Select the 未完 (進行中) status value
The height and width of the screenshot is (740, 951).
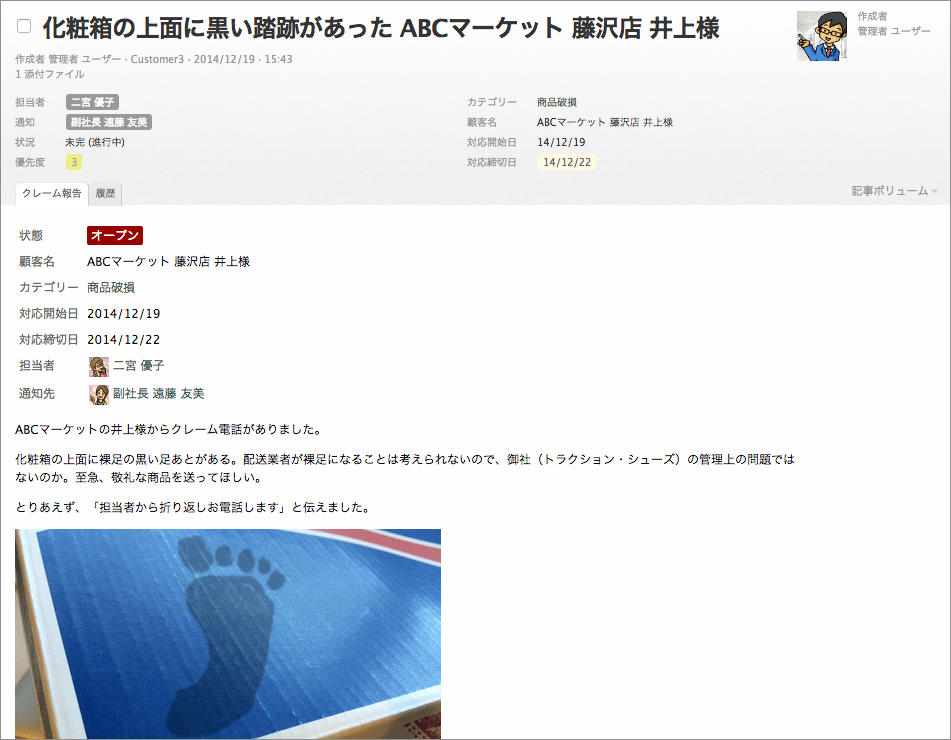(x=95, y=142)
